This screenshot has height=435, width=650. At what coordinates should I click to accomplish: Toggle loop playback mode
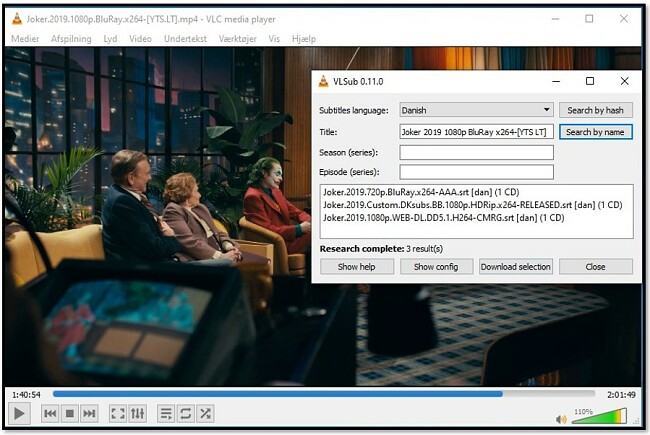pyautogui.click(x=185, y=413)
